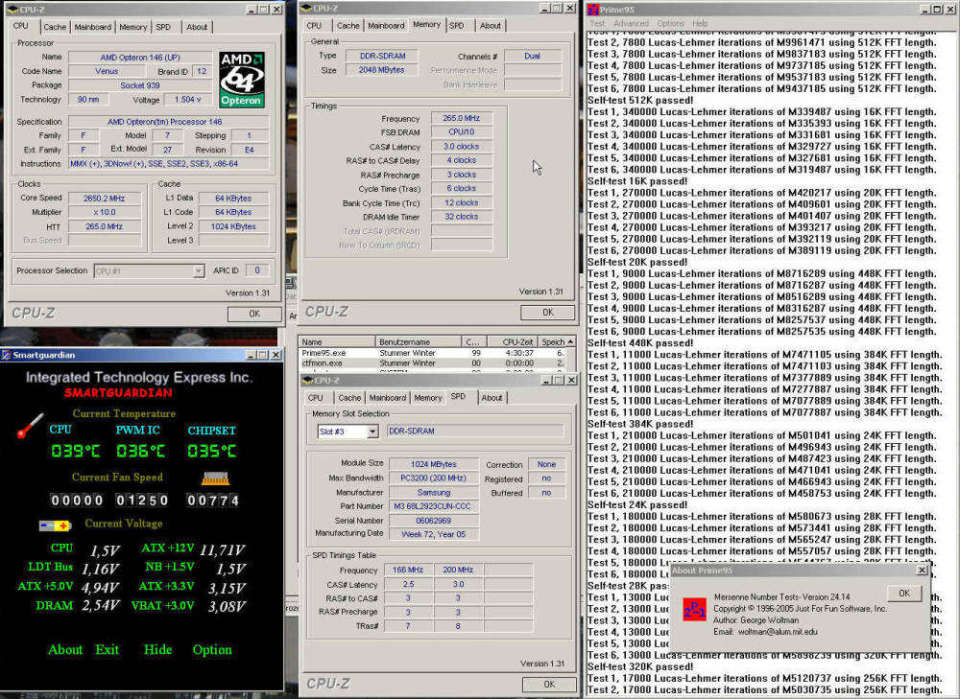
Task: Click the heatsink fan speed icon
Action: (216, 479)
